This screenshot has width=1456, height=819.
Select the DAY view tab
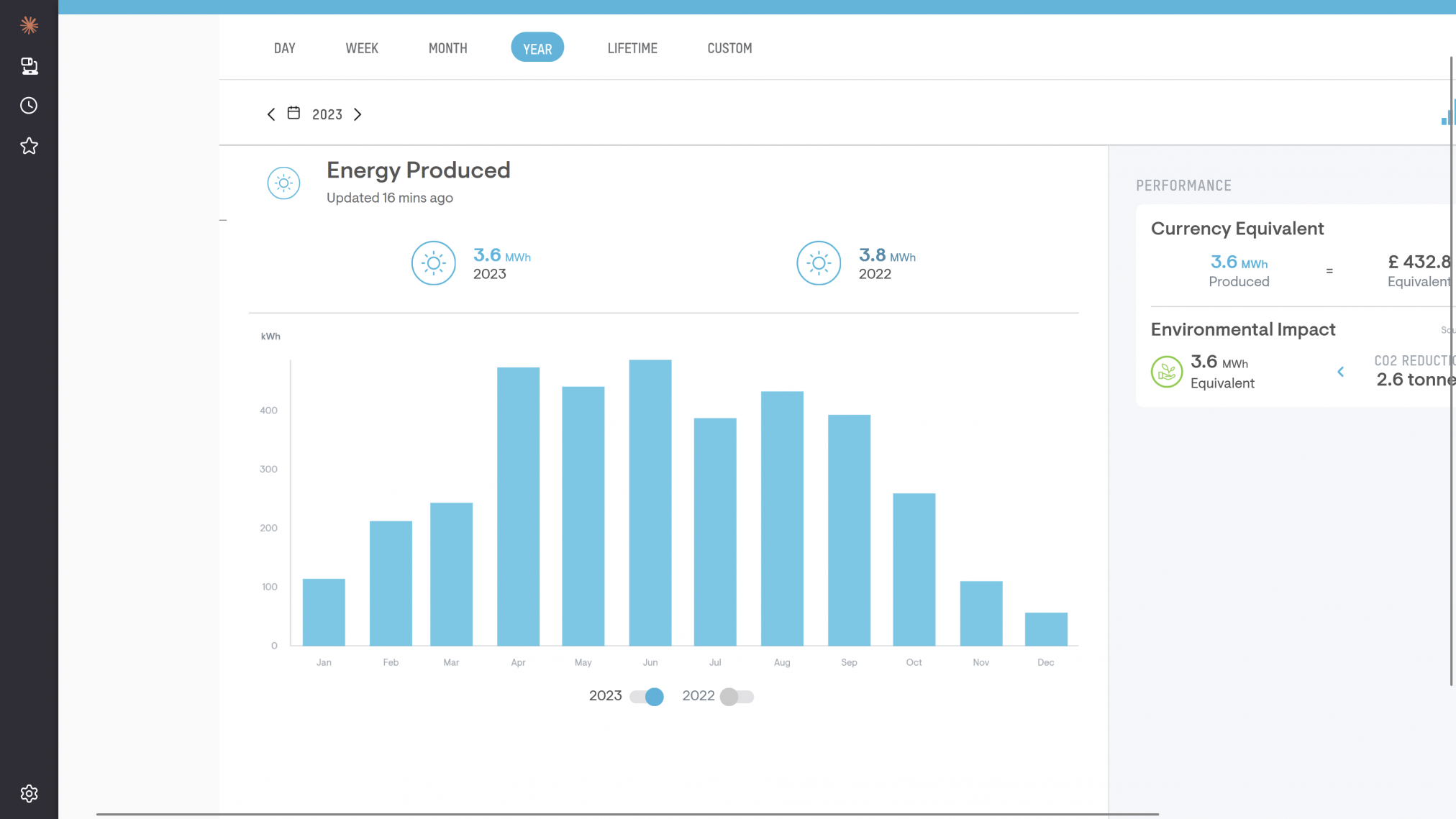coord(284,48)
